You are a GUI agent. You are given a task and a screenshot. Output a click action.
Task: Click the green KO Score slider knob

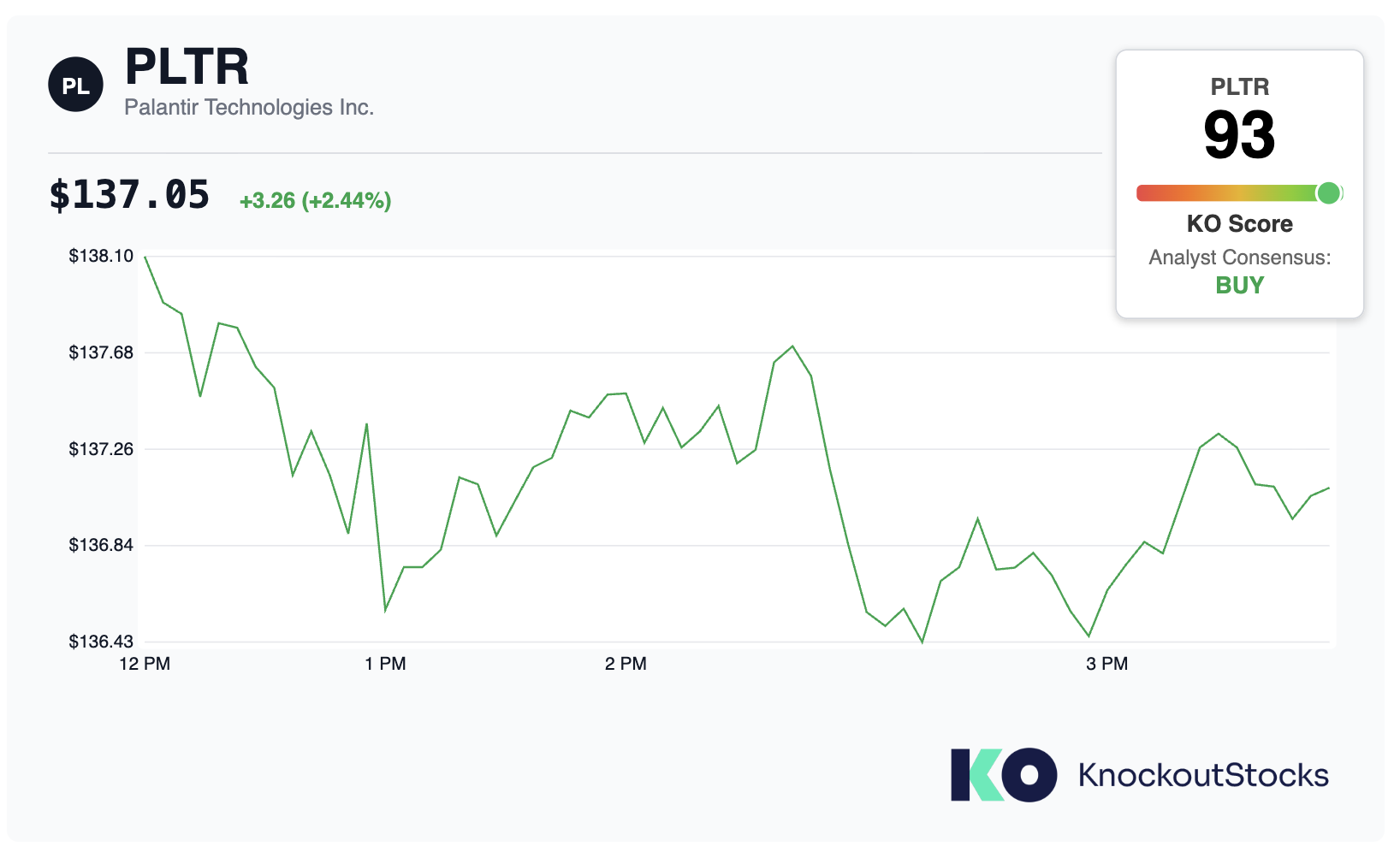pos(1328,193)
